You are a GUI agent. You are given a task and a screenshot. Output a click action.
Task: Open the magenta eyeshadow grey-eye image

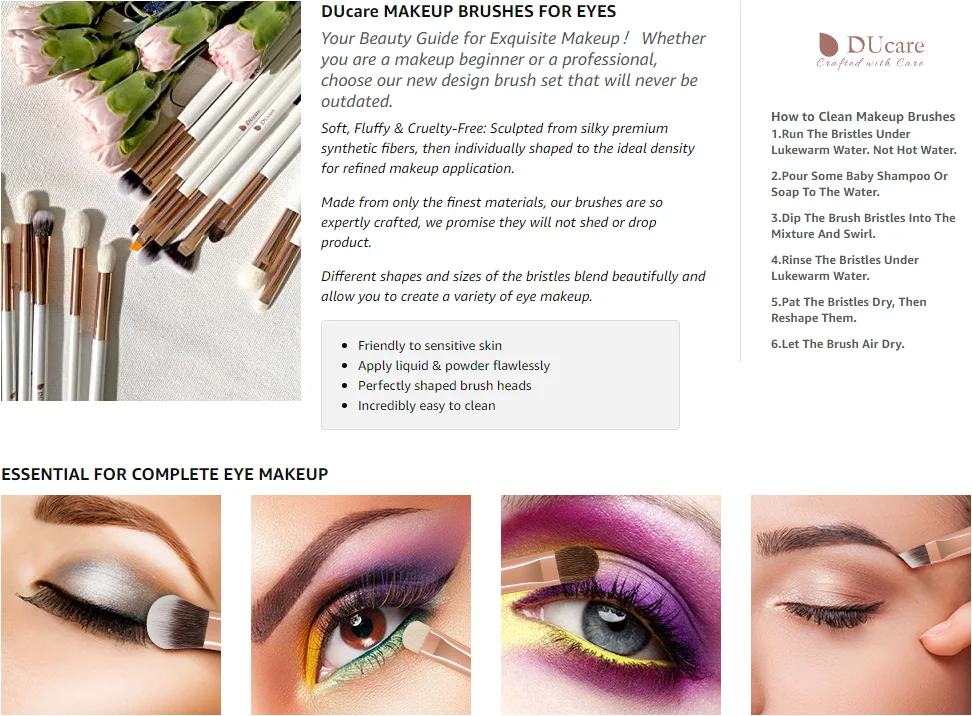pyautogui.click(x=611, y=604)
